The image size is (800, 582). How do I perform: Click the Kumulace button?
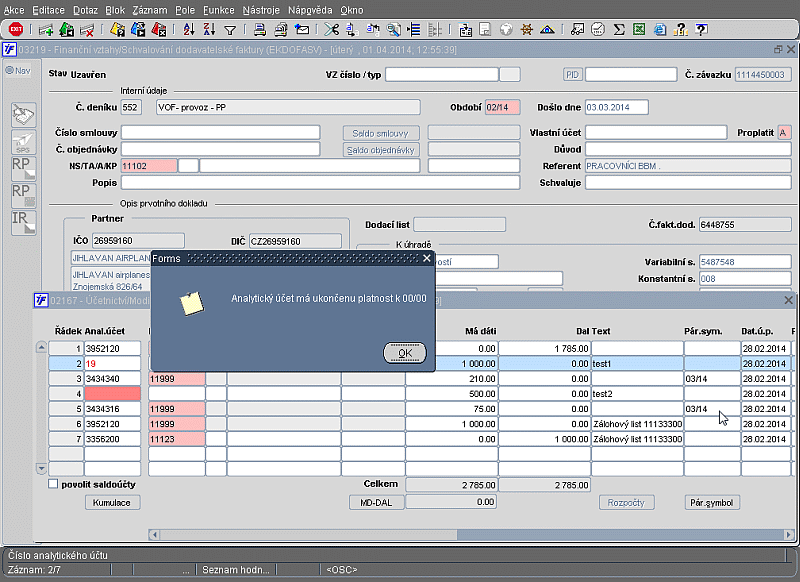click(112, 502)
